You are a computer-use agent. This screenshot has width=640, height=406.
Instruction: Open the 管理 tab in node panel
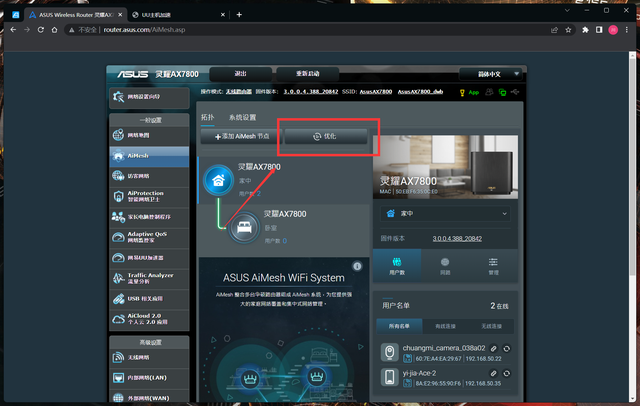(493, 266)
